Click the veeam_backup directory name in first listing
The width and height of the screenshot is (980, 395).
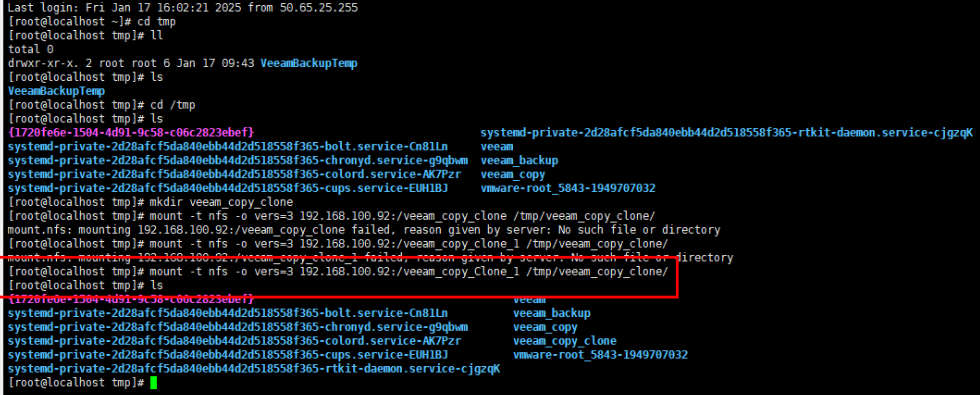coord(519,160)
